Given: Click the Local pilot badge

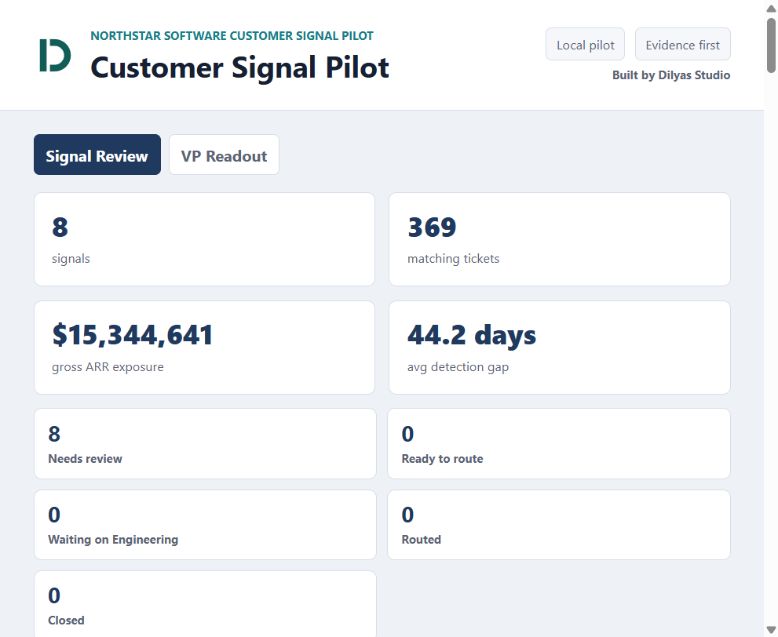Looking at the screenshot, I should pos(585,45).
